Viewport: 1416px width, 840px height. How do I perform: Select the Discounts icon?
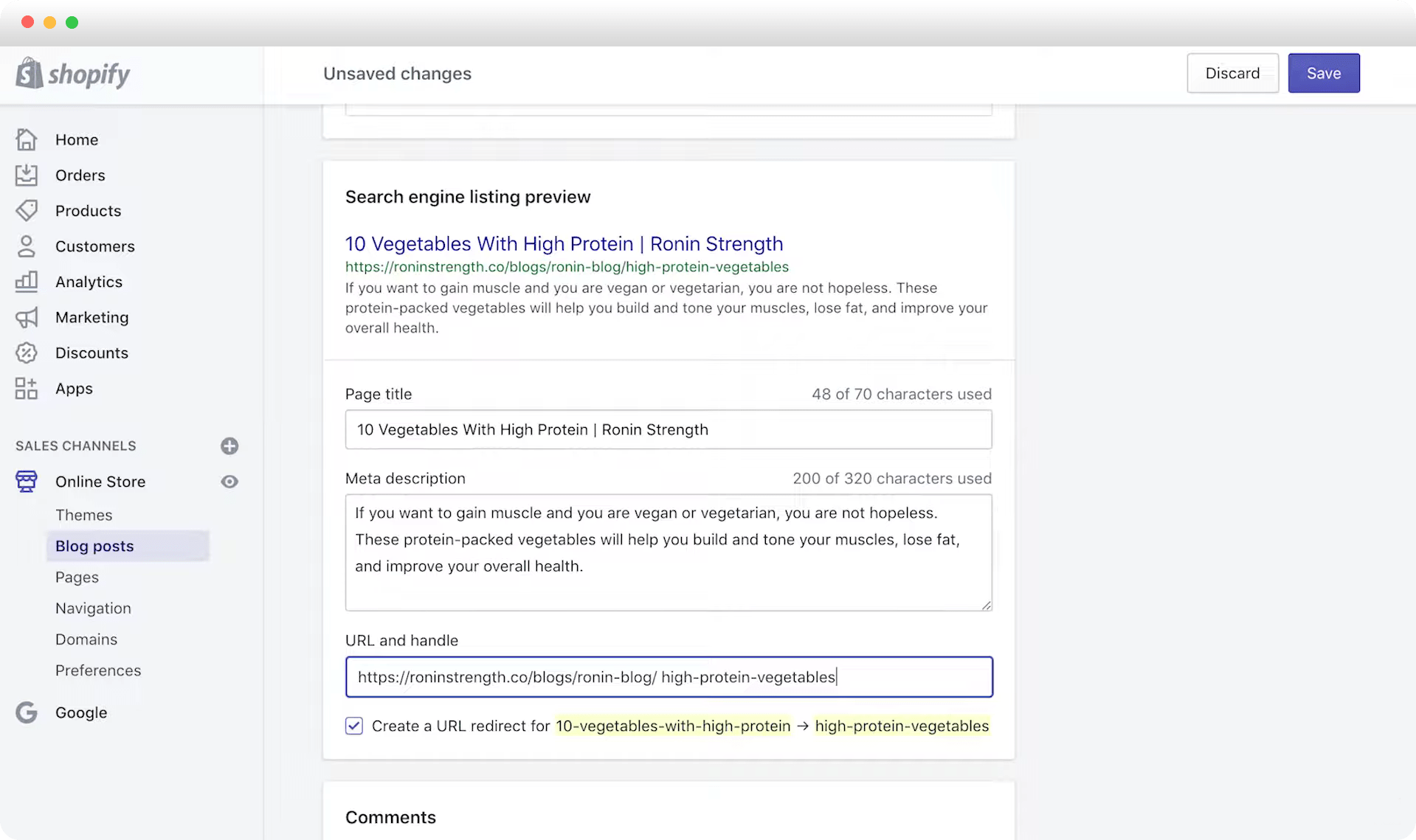tap(27, 353)
